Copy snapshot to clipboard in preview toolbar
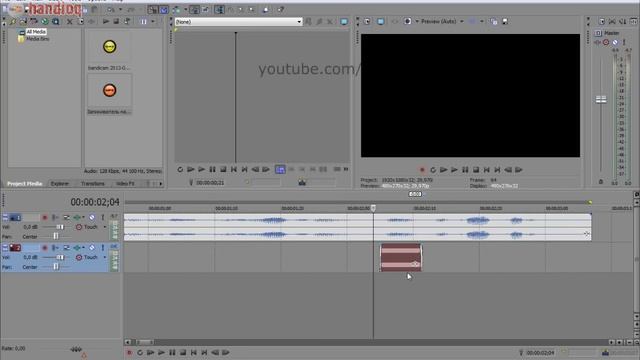 click(494, 21)
